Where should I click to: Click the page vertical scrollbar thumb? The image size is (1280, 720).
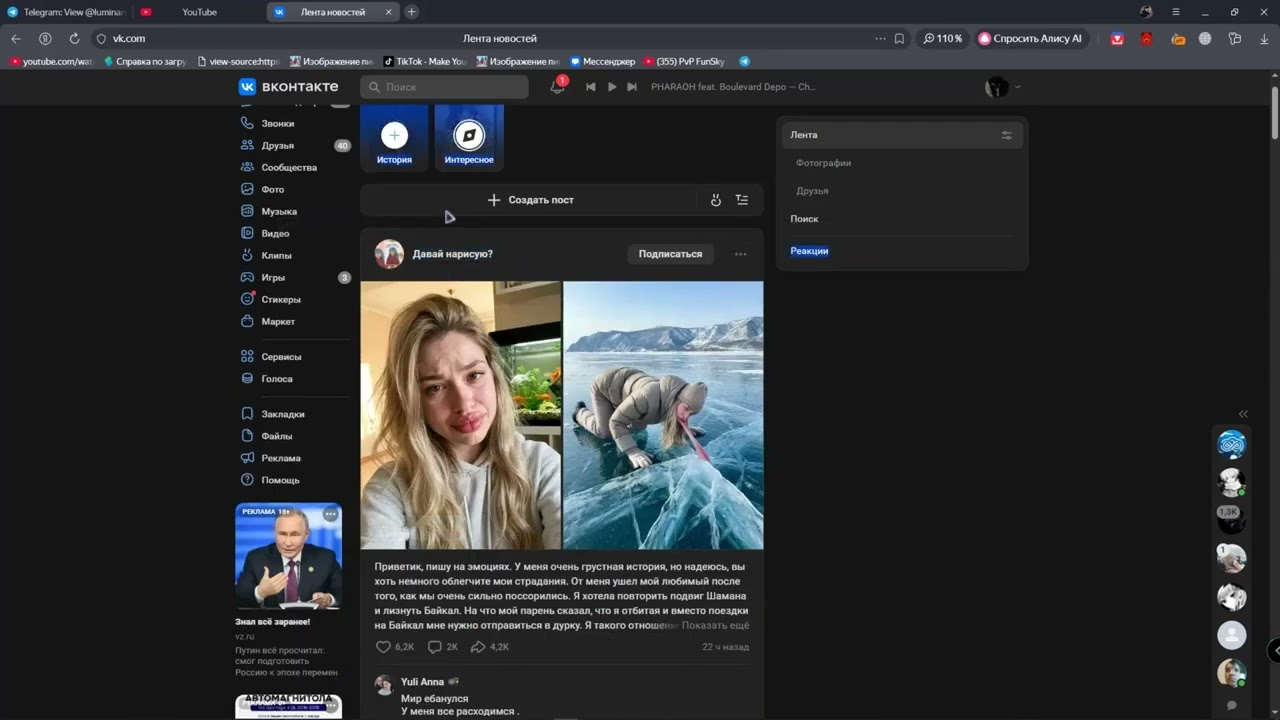[x=1274, y=112]
